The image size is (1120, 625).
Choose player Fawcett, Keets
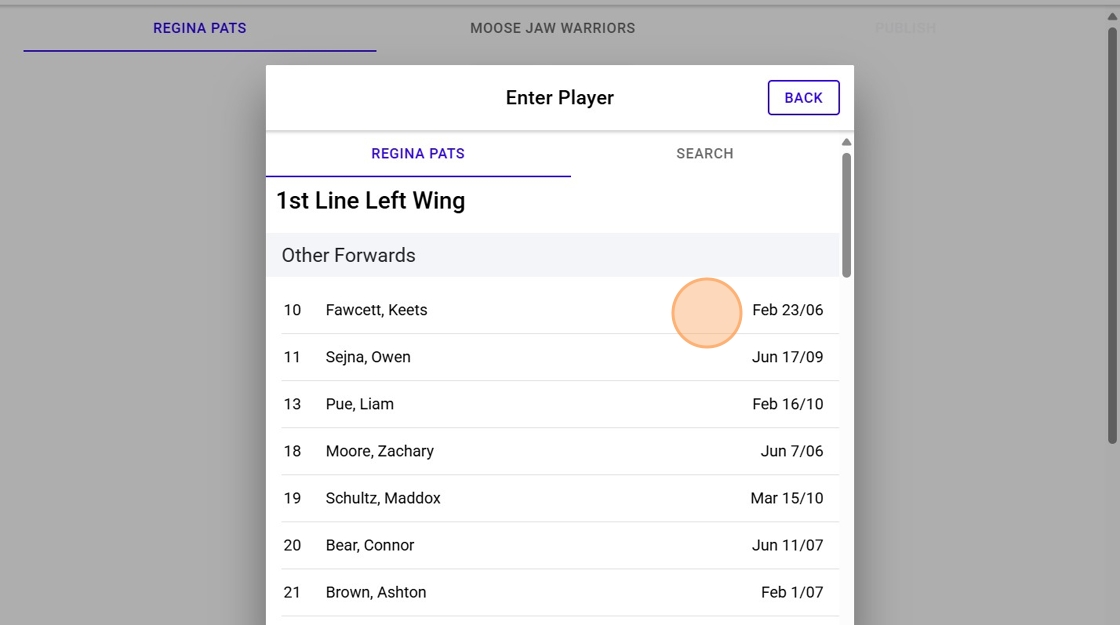(x=376, y=310)
